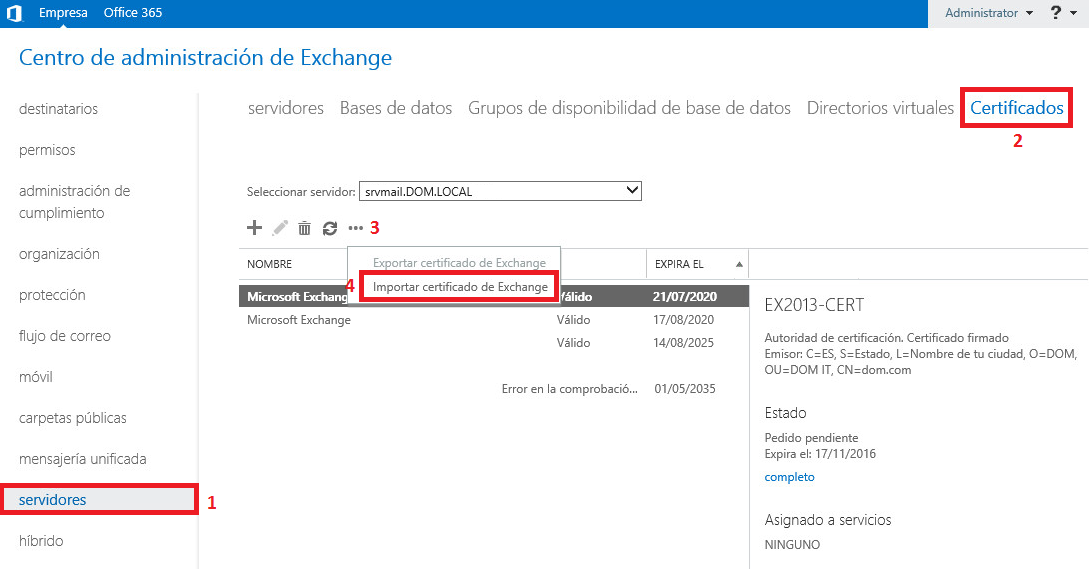Select certificate row expiring 14/08/2025

pos(494,343)
